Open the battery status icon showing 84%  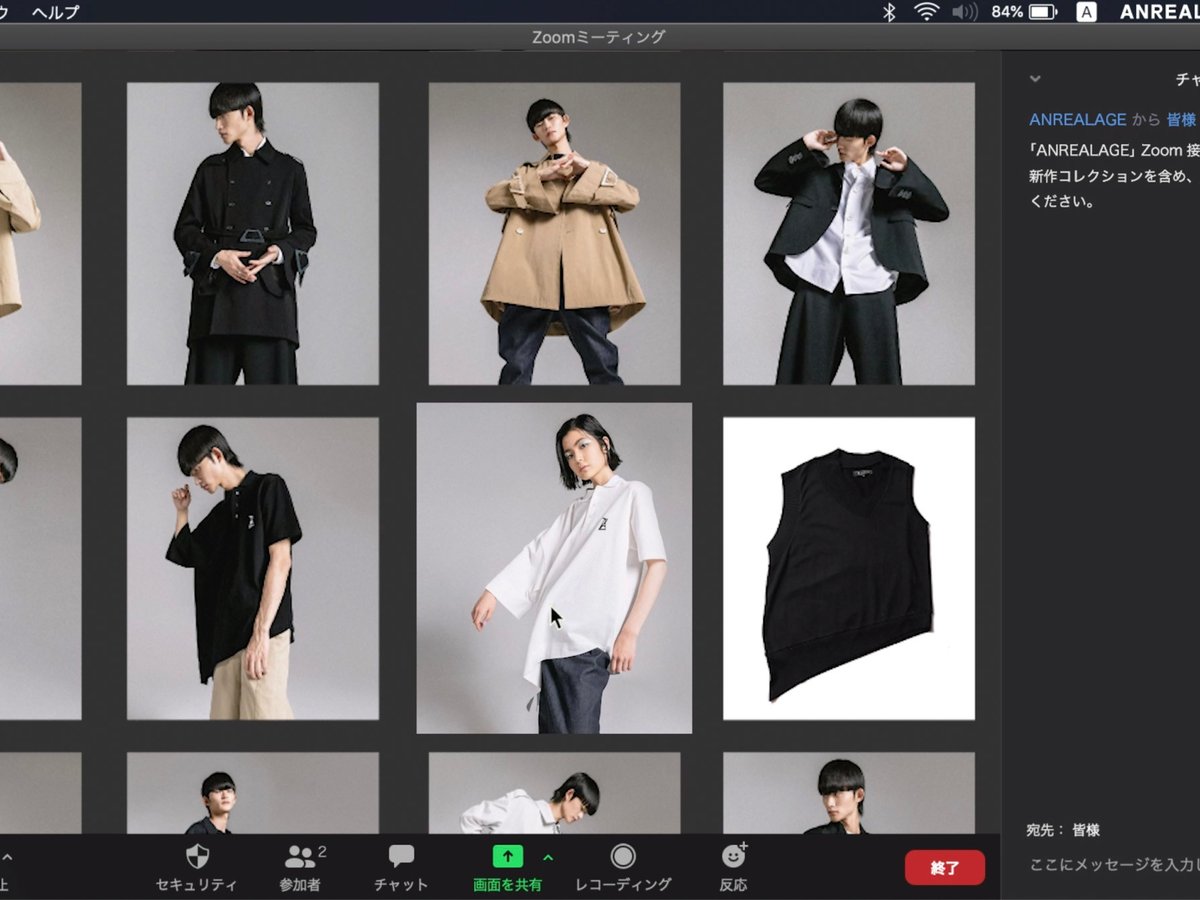(1028, 12)
